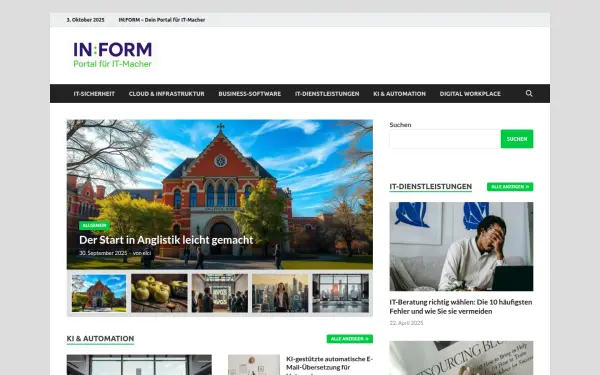Click Alle anzeigen next to KI & Automation heading
Screen dimensions: 600x375
pyautogui.click(x=349, y=339)
